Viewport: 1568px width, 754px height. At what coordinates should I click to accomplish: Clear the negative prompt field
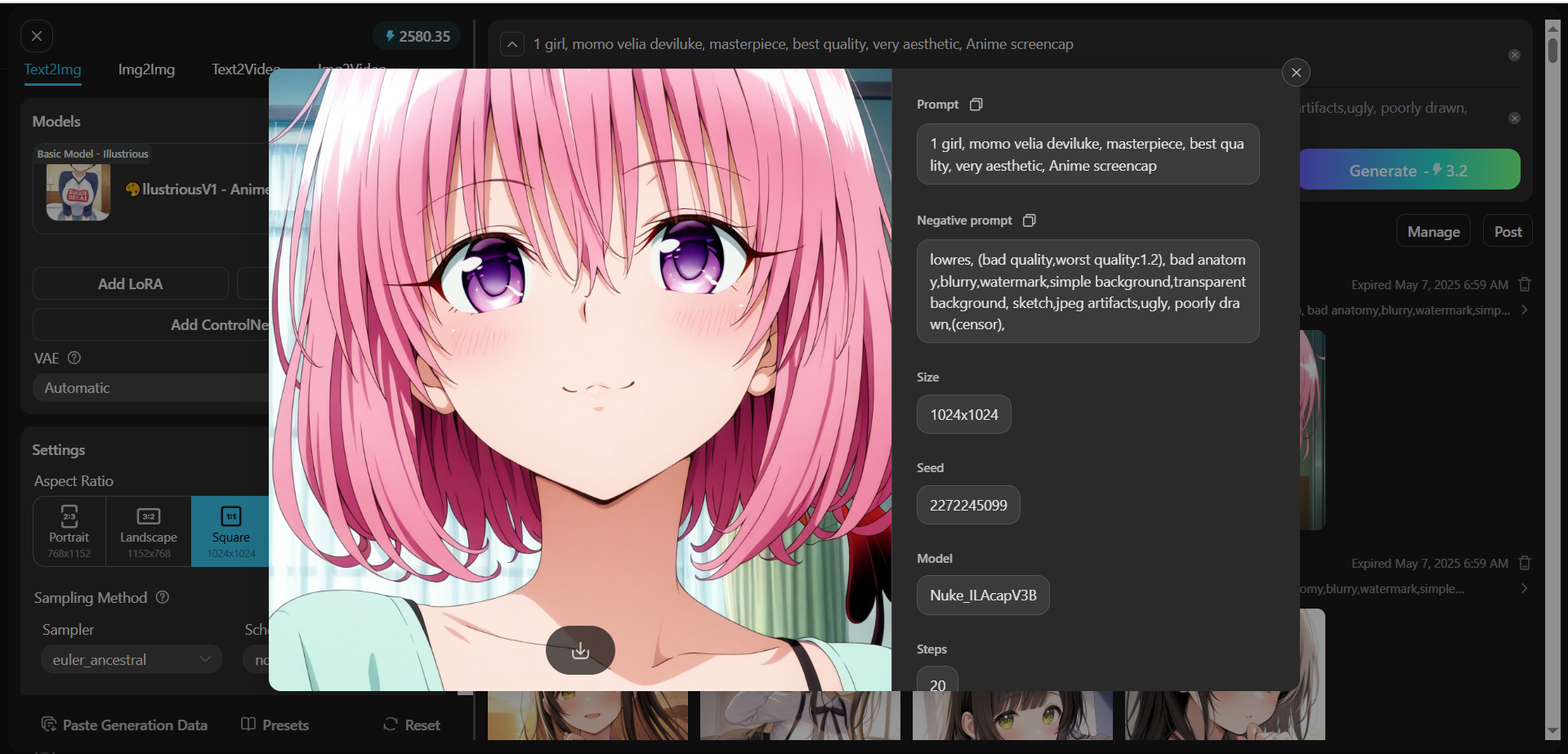point(1514,118)
